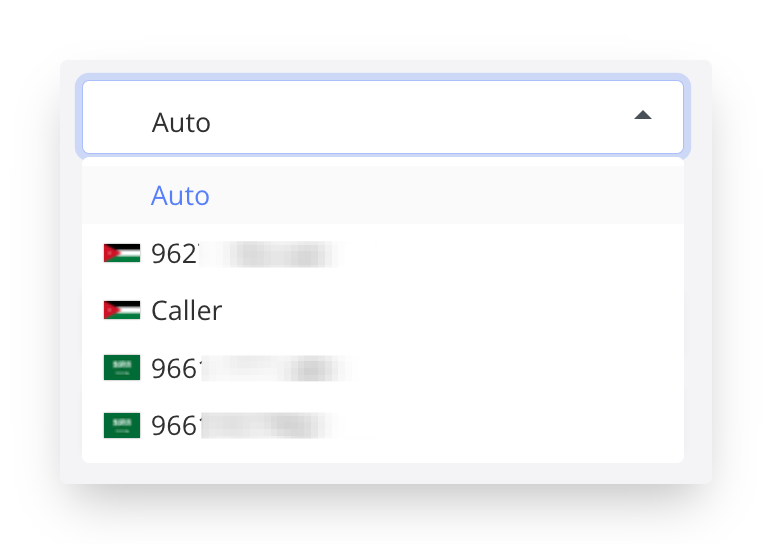The height and width of the screenshot is (544, 772).
Task: Select the highlighted blue Auto option
Action: (180, 195)
